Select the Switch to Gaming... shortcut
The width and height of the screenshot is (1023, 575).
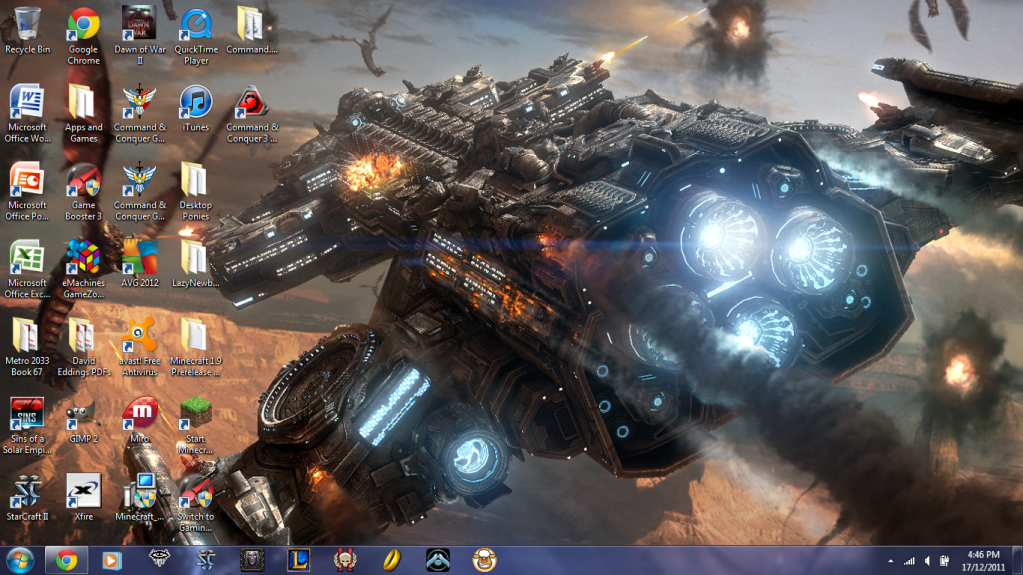tap(196, 503)
